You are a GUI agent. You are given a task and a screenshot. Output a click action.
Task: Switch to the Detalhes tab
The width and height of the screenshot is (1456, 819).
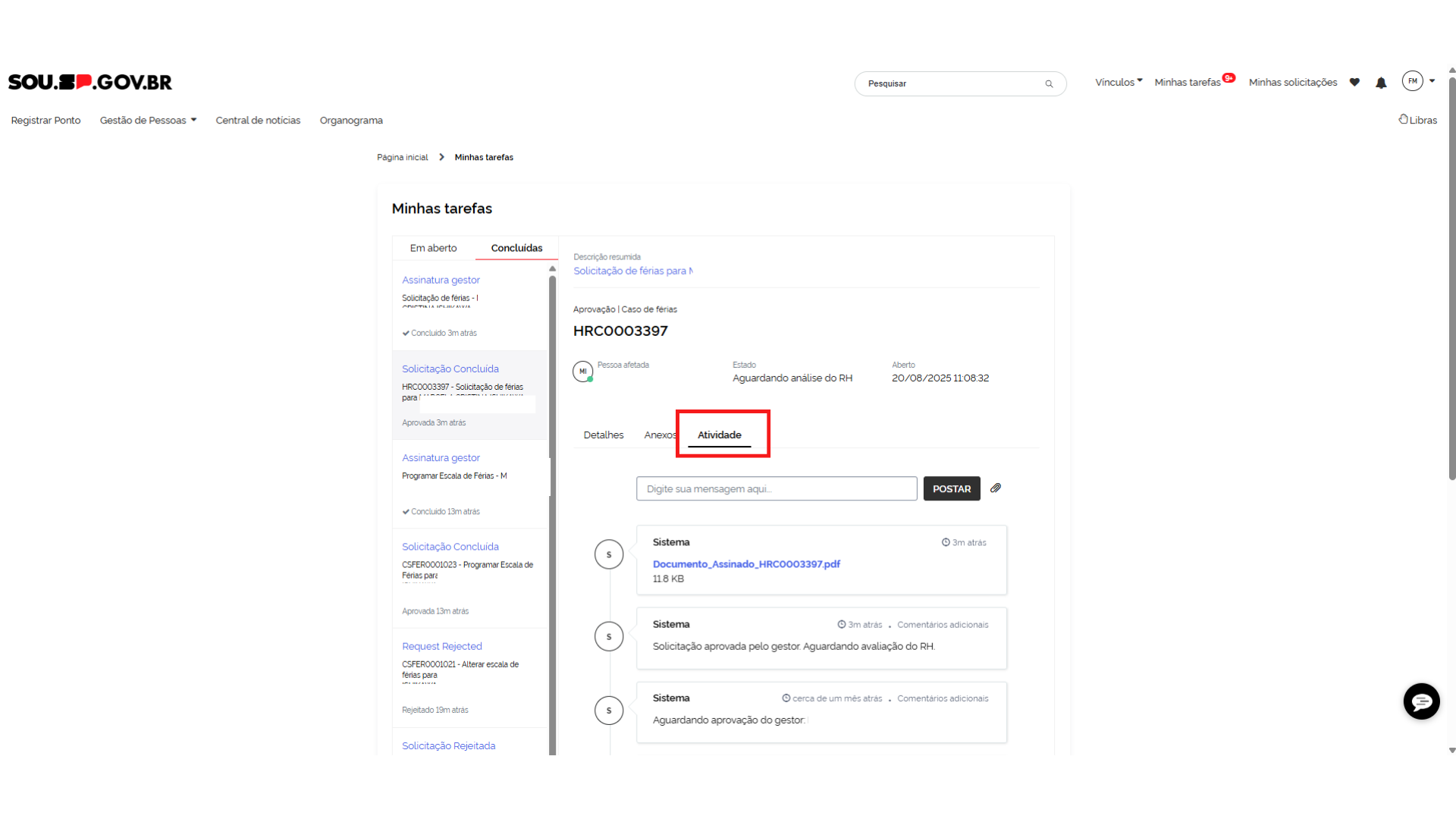tap(603, 435)
